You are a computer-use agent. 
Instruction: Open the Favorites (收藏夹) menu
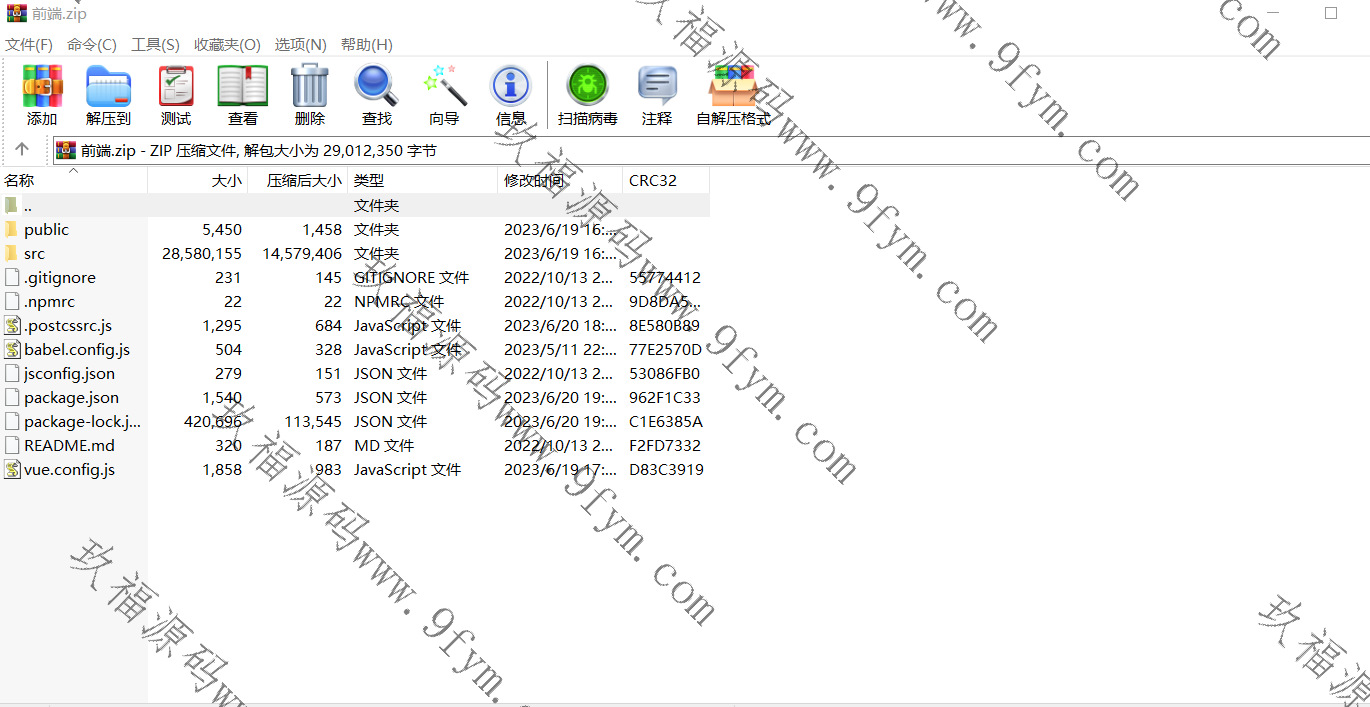(227, 45)
